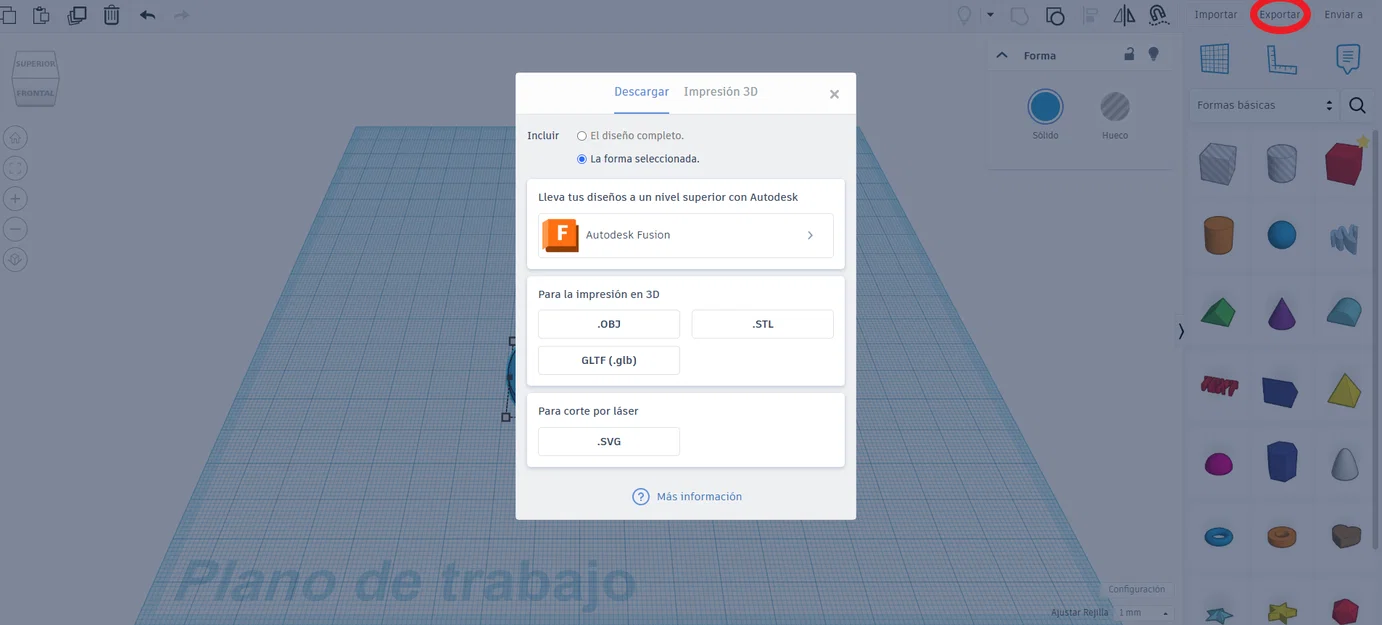Pick the orange cylinder shape
Viewport: 1382px width, 625px height.
[x=1218, y=235]
